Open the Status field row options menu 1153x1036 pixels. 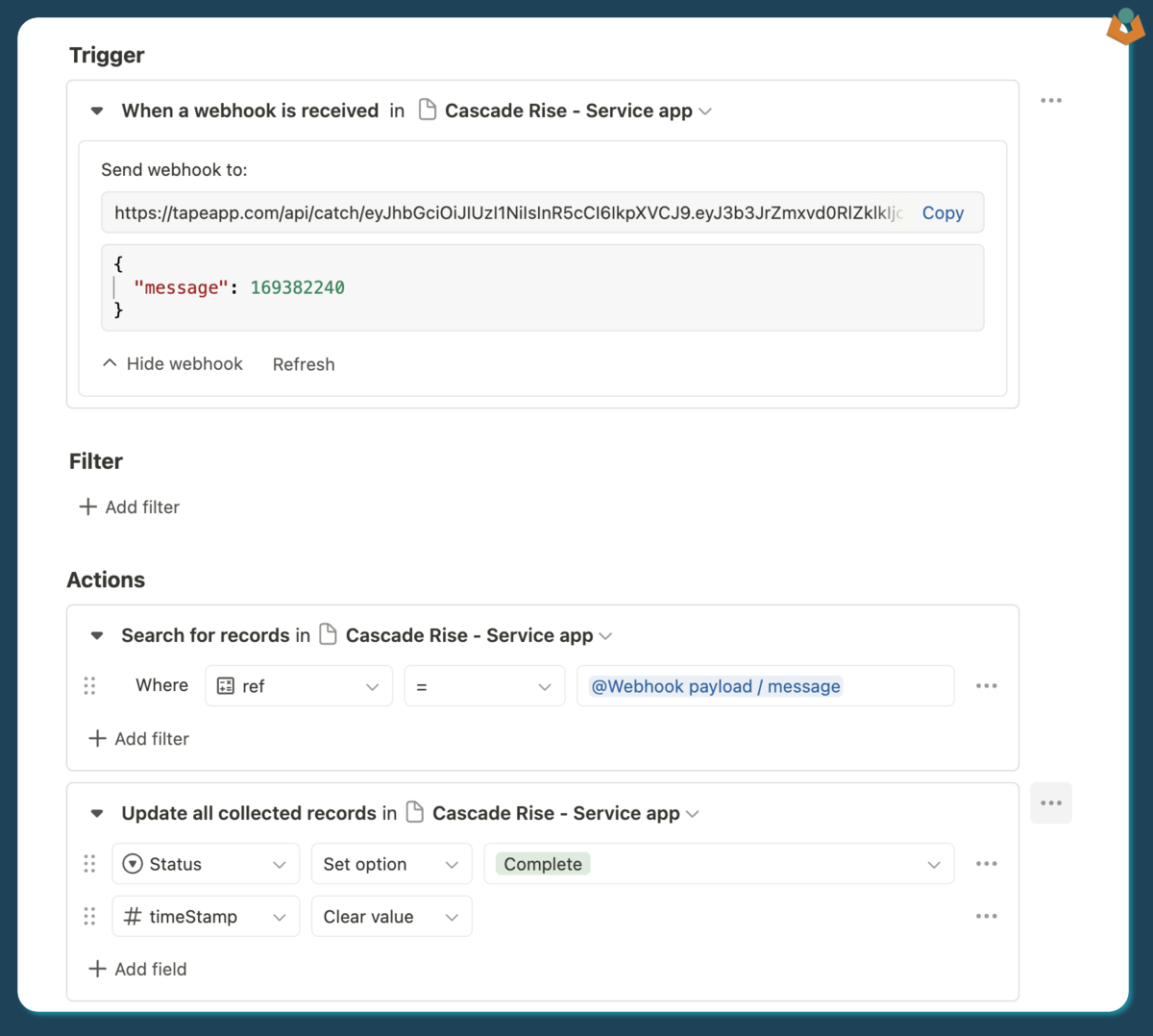point(986,864)
